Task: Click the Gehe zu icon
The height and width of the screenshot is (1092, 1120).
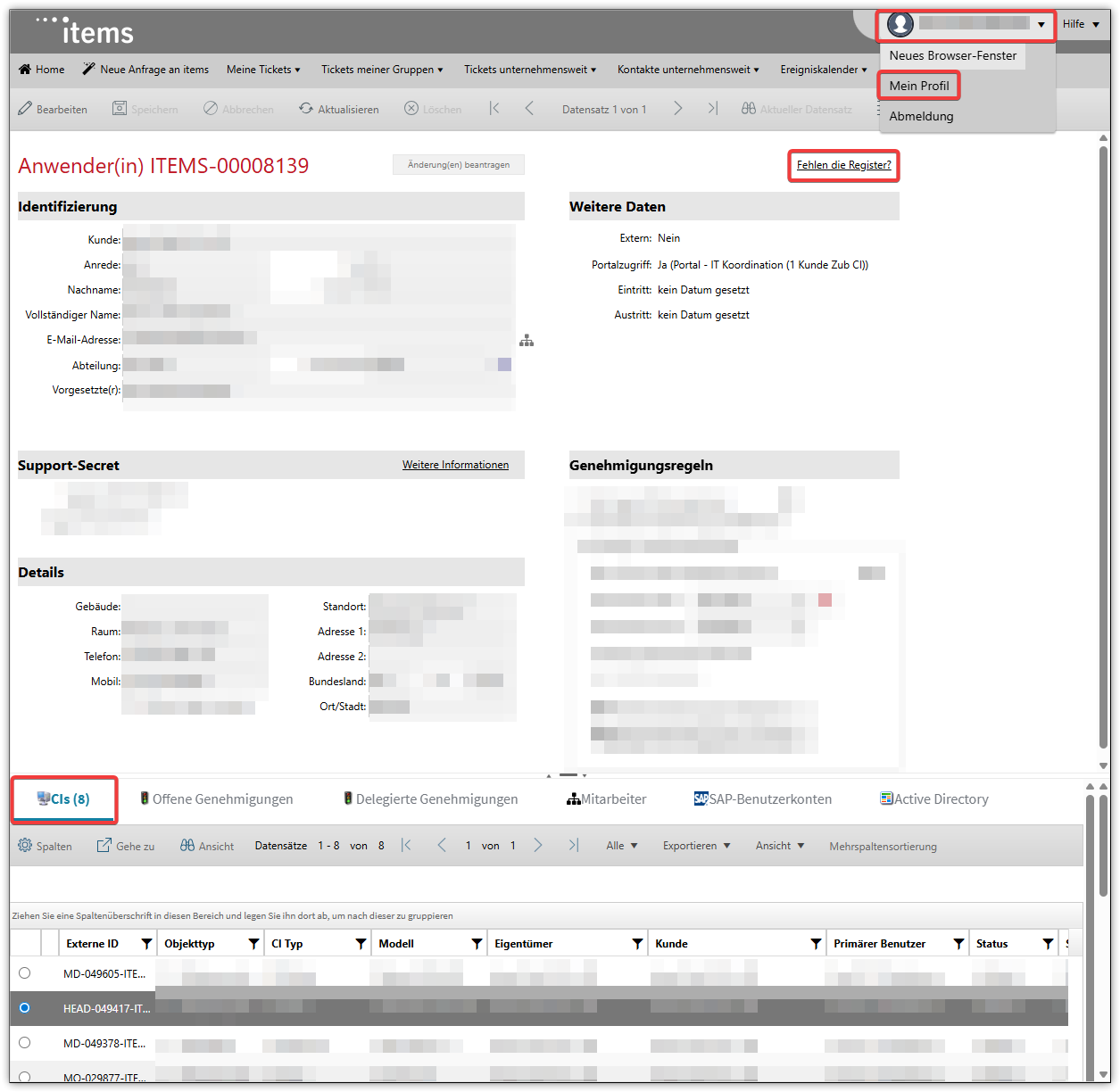Action: 104,846
